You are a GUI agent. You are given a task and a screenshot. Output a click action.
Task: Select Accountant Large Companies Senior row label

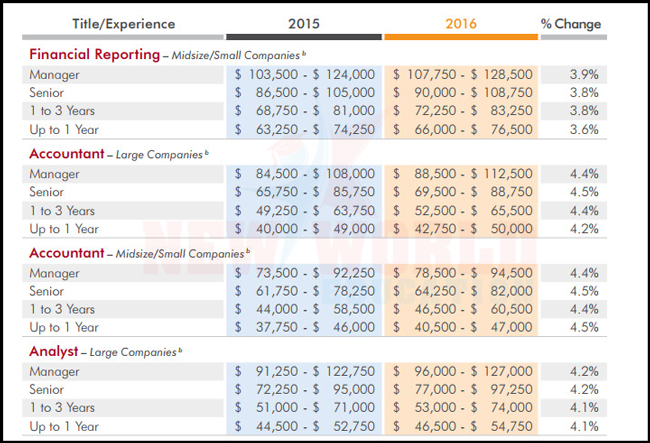(46, 192)
